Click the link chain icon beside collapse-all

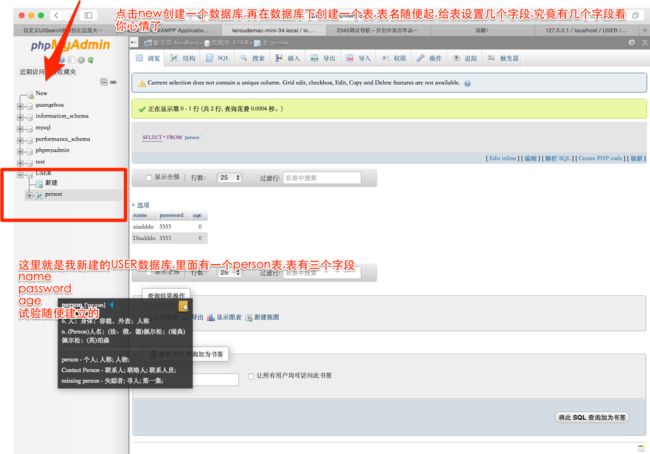coord(113,82)
